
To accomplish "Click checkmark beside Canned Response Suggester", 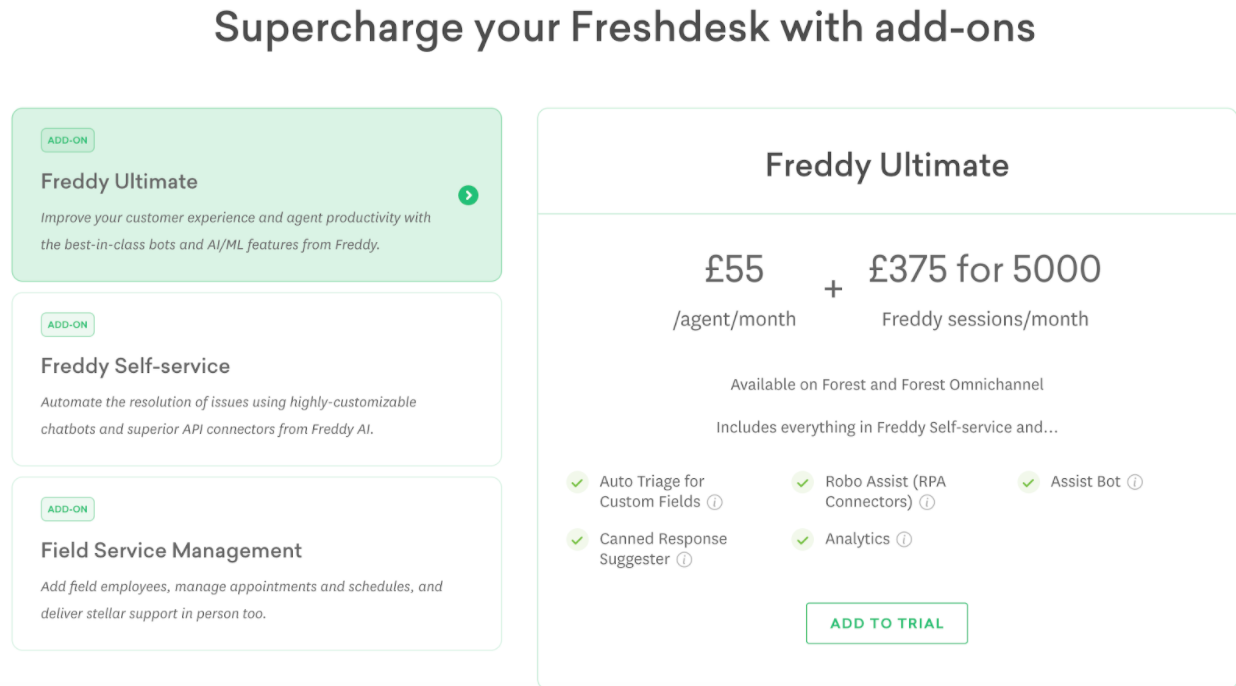I will tap(577, 540).
